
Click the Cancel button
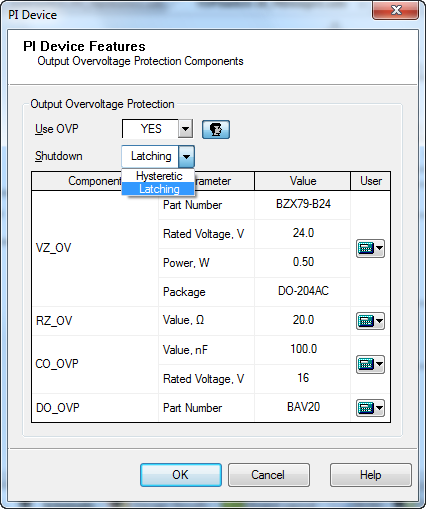click(x=269, y=475)
